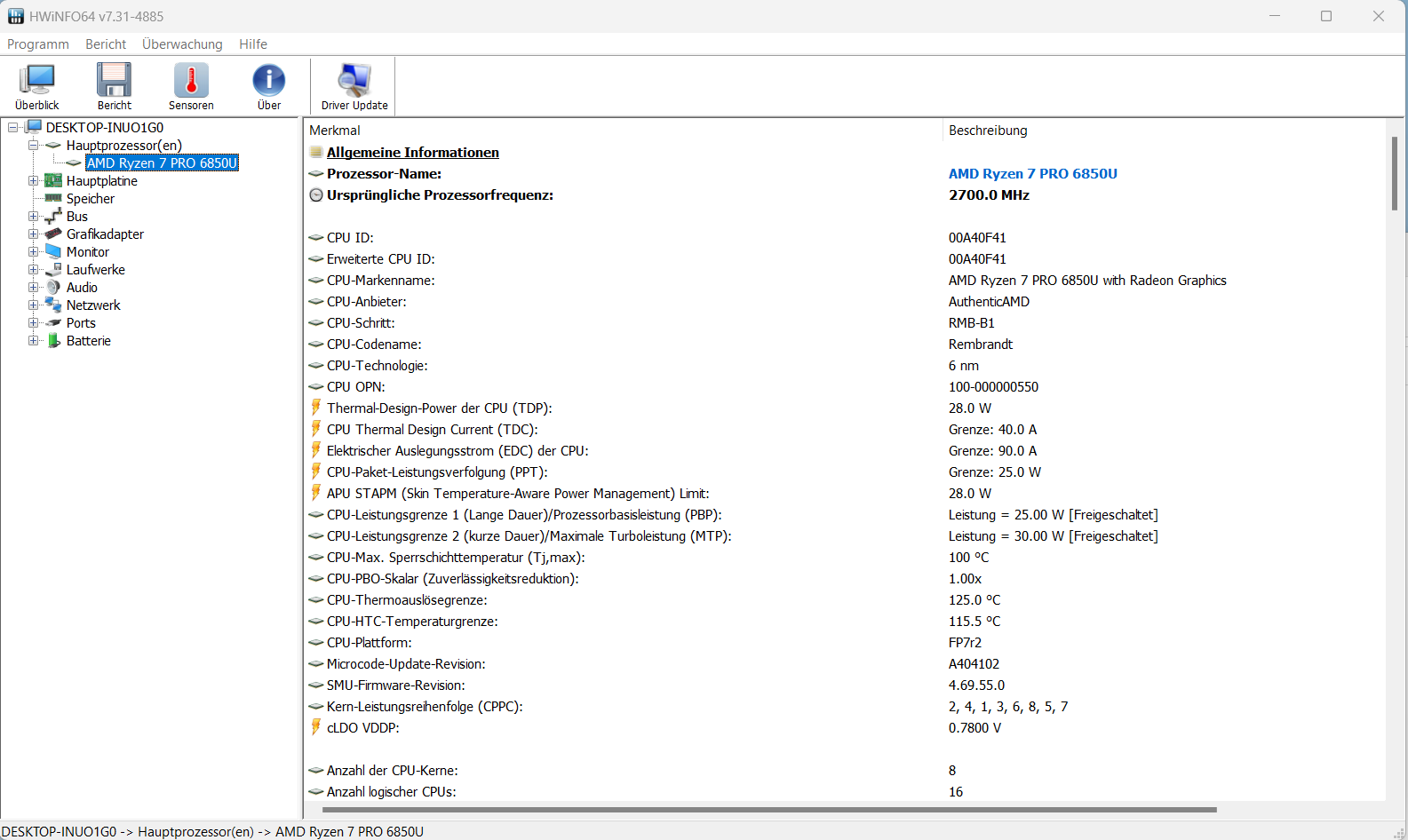
Task: Open the Überblick summary view
Action: pyautogui.click(x=37, y=86)
